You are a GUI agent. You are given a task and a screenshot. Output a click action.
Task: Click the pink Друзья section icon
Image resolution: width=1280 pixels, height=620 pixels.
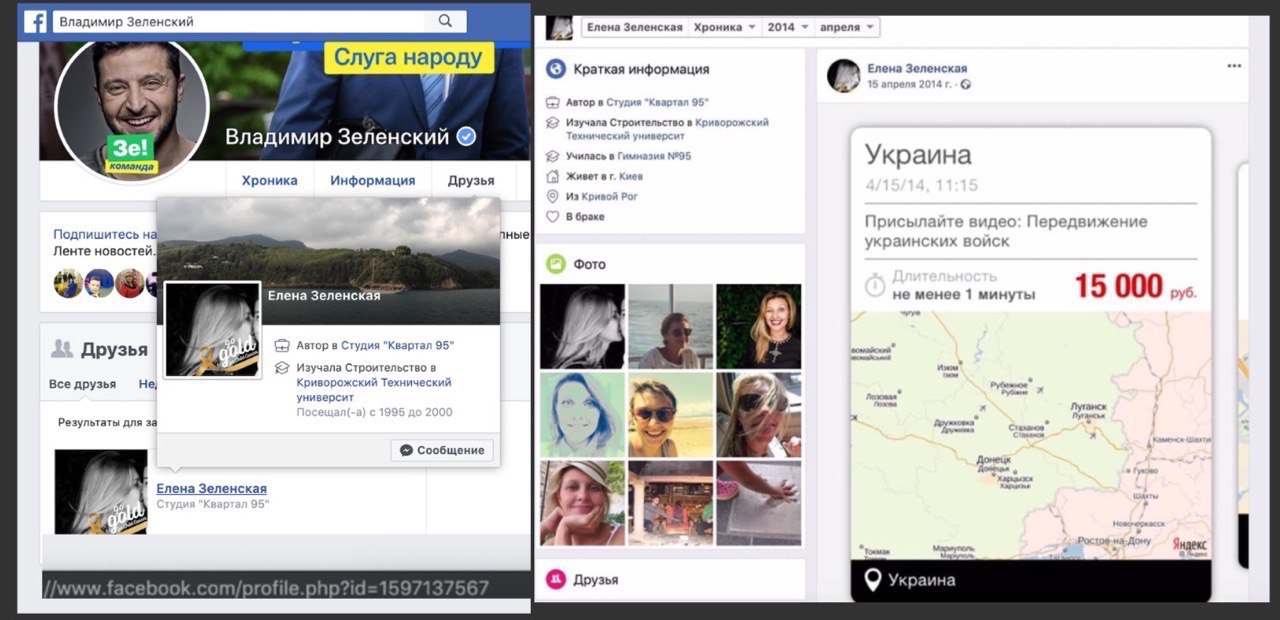coord(556,579)
